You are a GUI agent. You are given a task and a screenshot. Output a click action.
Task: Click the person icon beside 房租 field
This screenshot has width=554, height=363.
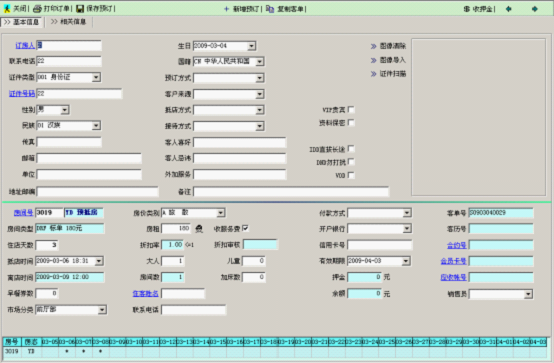coord(199,229)
